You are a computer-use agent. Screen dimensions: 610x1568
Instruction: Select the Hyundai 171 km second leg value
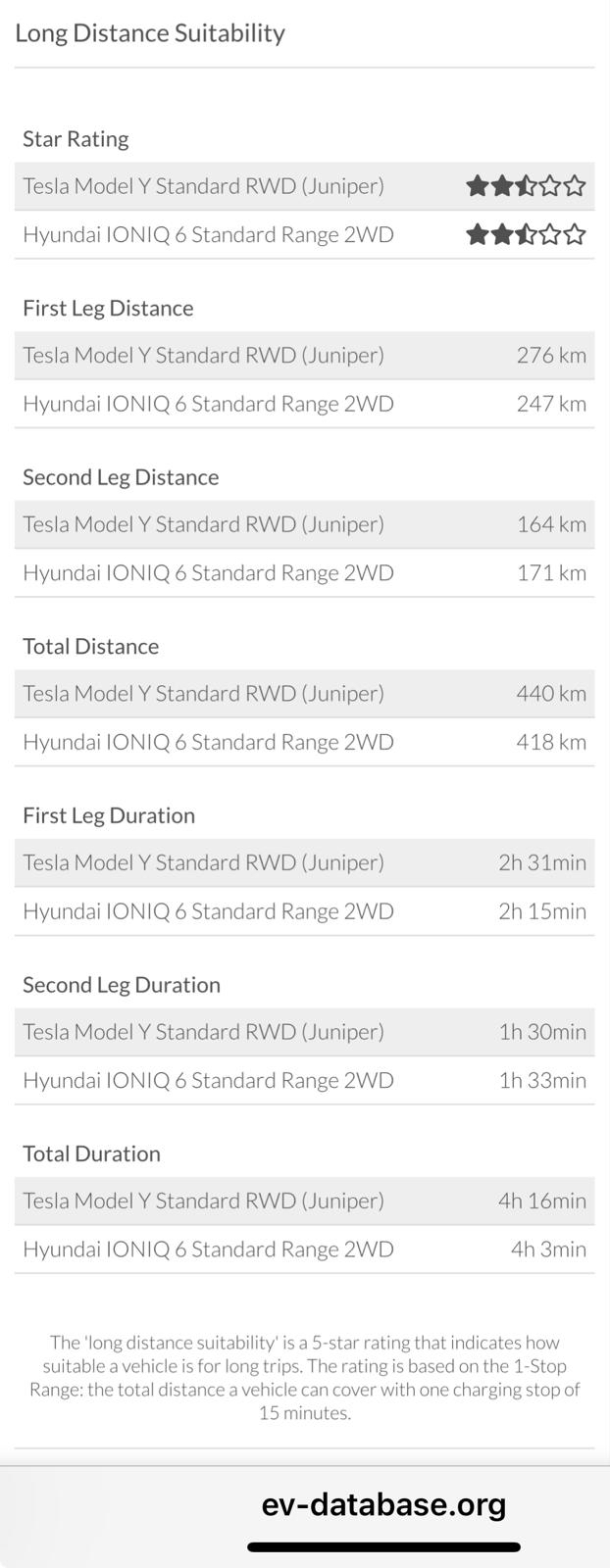point(550,573)
